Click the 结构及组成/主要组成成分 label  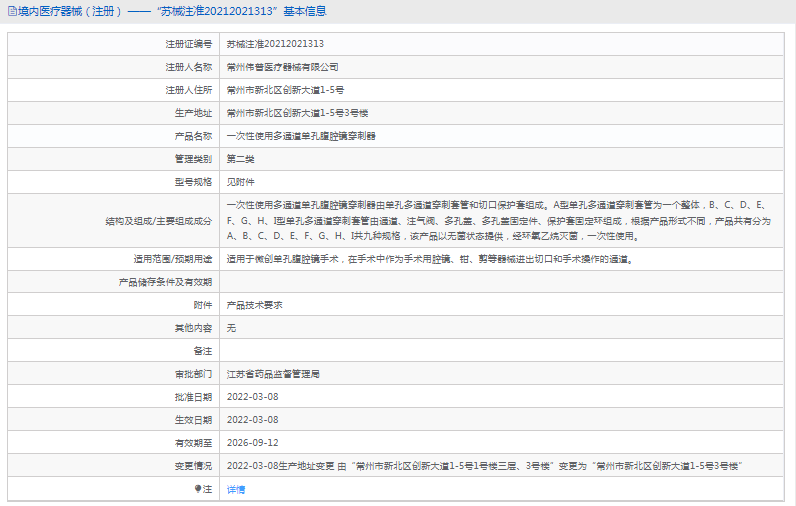[x=158, y=221]
